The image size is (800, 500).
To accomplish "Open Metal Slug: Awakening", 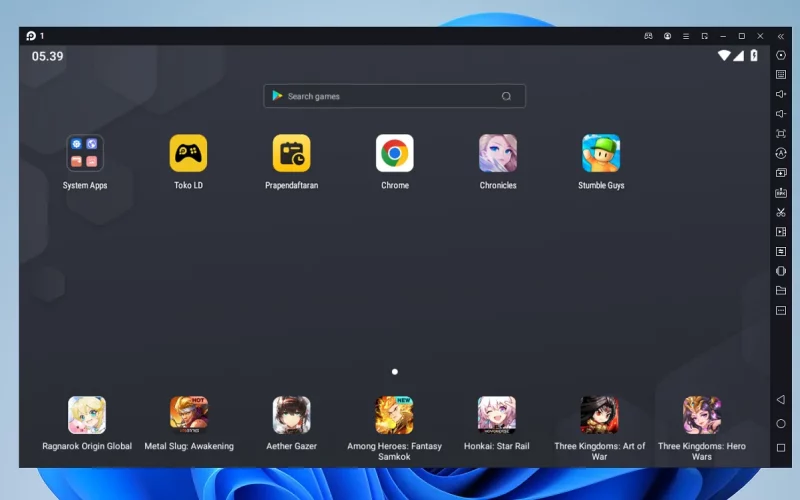I will click(189, 415).
